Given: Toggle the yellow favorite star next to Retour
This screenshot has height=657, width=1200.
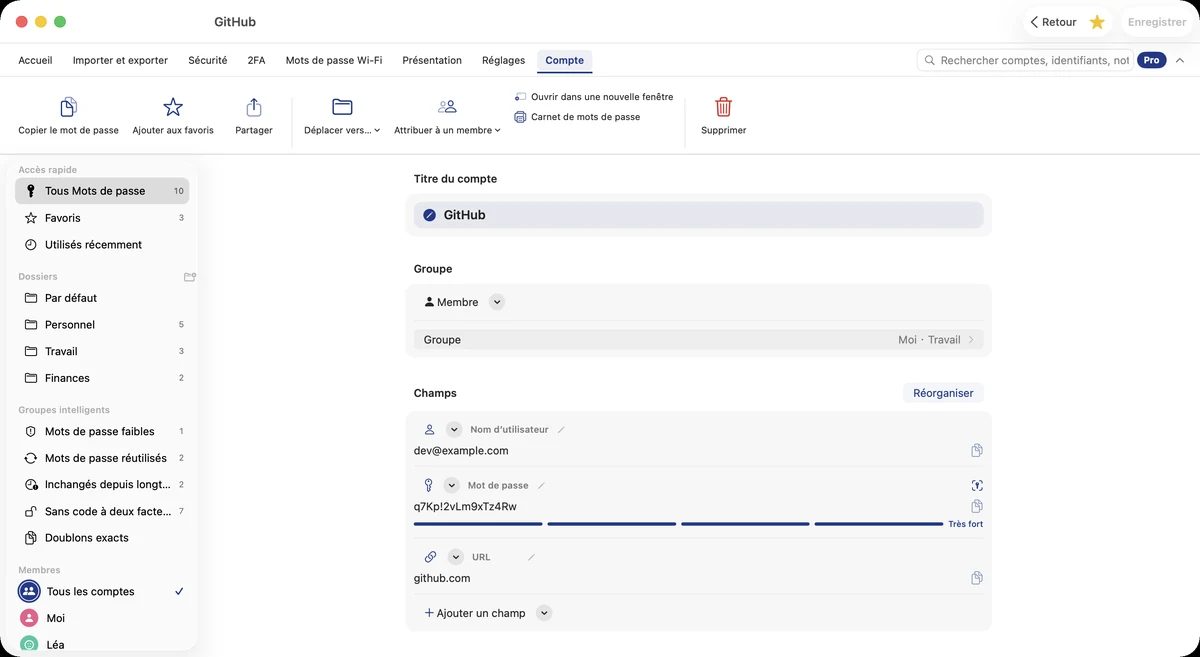Looking at the screenshot, I should pos(1097,22).
